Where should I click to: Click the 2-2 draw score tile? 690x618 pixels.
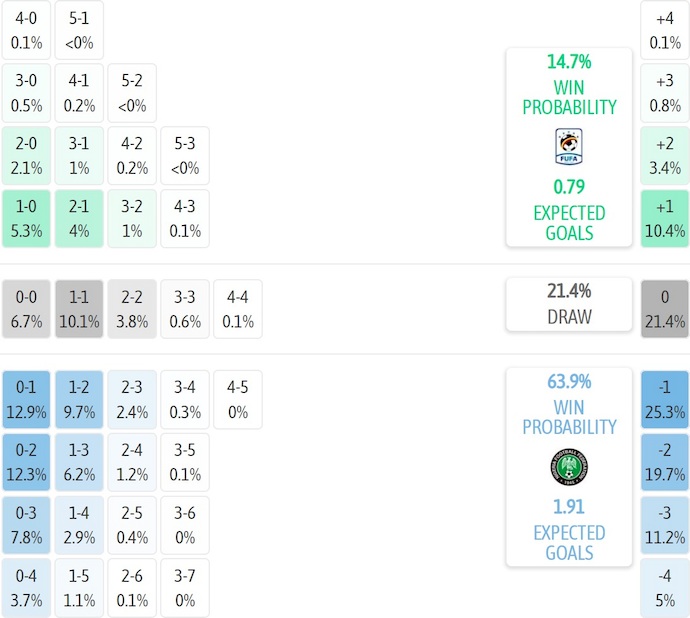click(132, 309)
